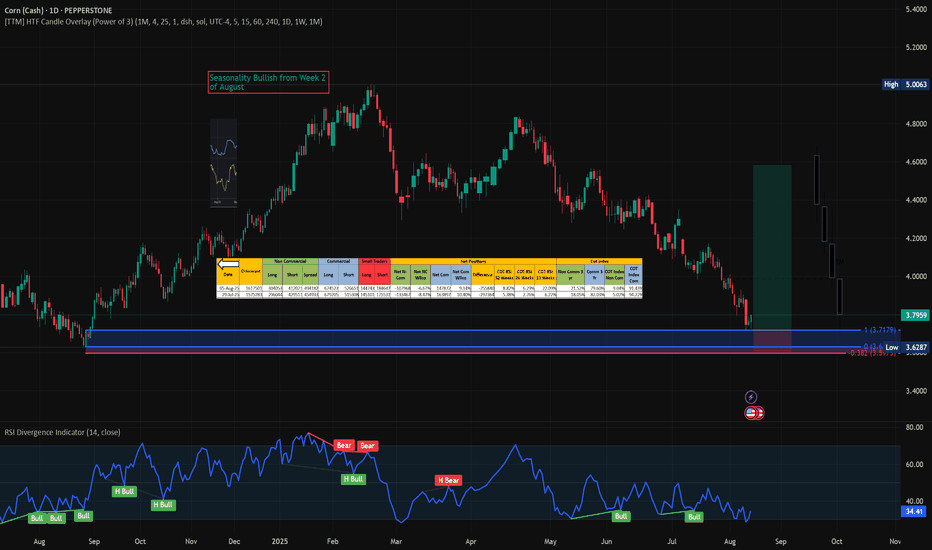Image resolution: width=932 pixels, height=550 pixels.
Task: Click the purple lightning bolt event icon
Action: [x=751, y=397]
